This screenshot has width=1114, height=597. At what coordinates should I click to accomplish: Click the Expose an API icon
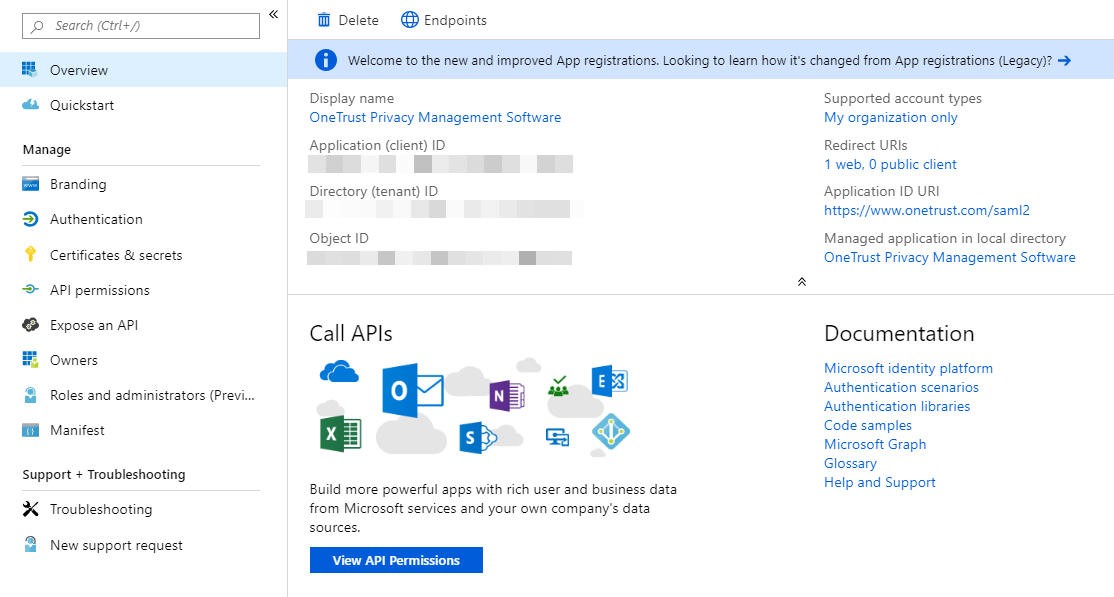pos(33,324)
